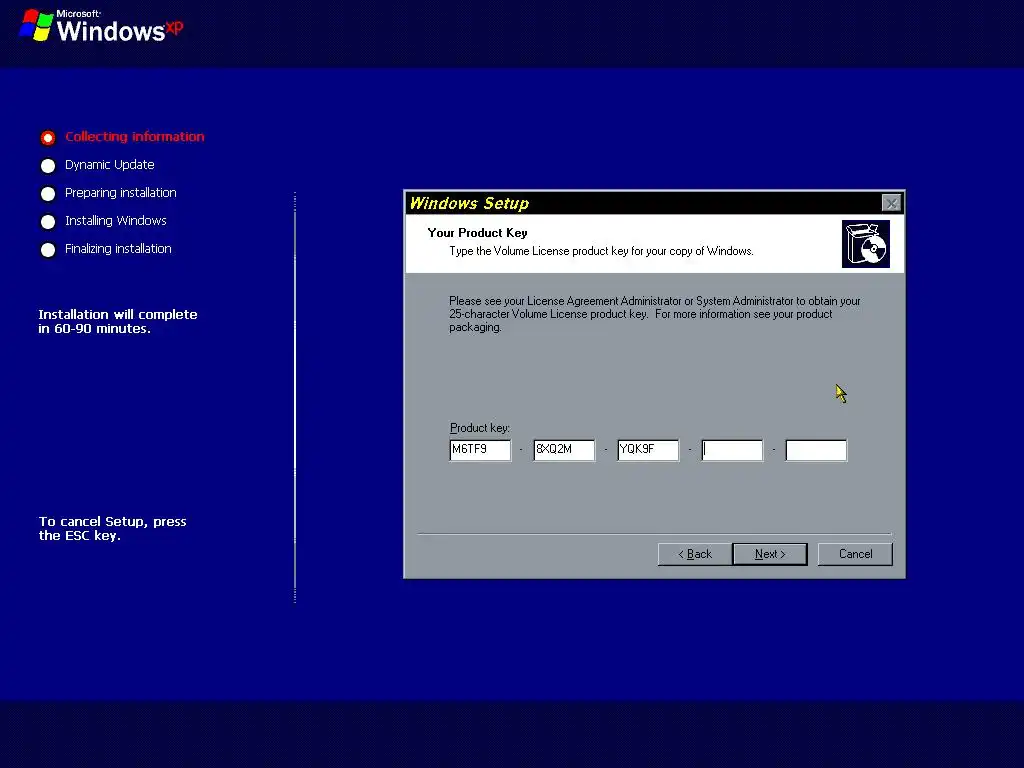
Task: Click the "Windows Setup" title bar text
Action: pos(469,203)
